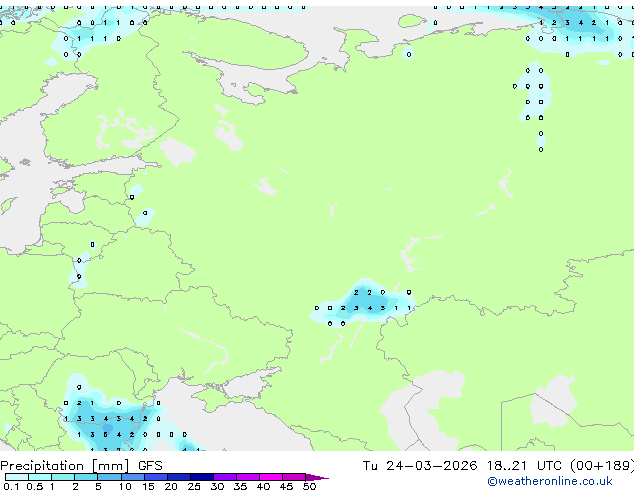Viewport: 634px width, 490px height.
Task: Click the 'Tu 24-03-2026 18..21 UTC' date text
Action: coord(462,466)
